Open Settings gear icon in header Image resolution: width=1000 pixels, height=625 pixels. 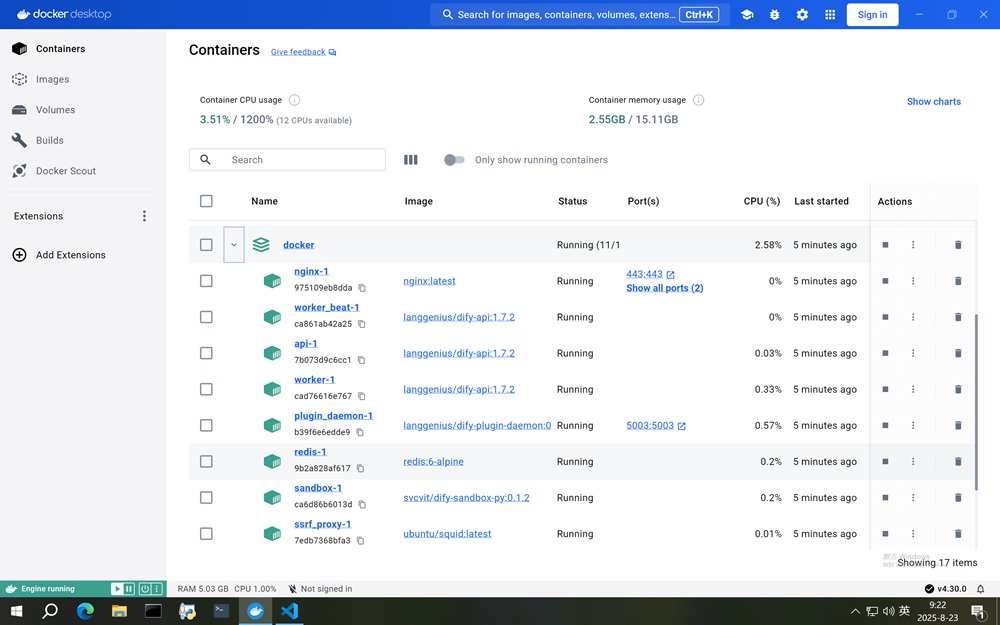point(802,15)
